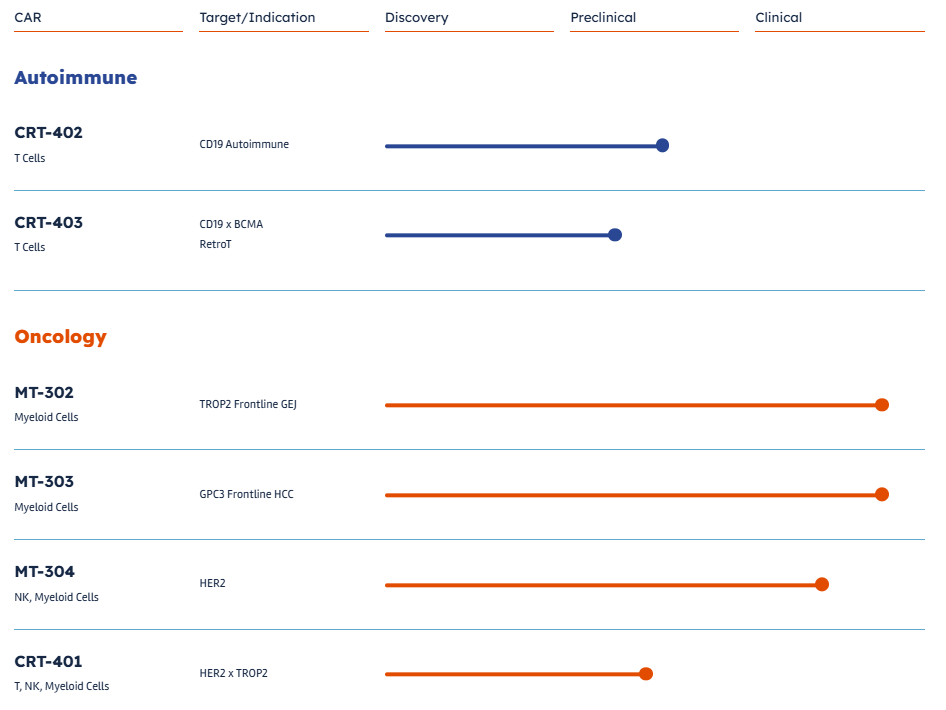Click the MT-302 progress bar end dot
Viewport: 946px width, 710px height.
(x=881, y=405)
